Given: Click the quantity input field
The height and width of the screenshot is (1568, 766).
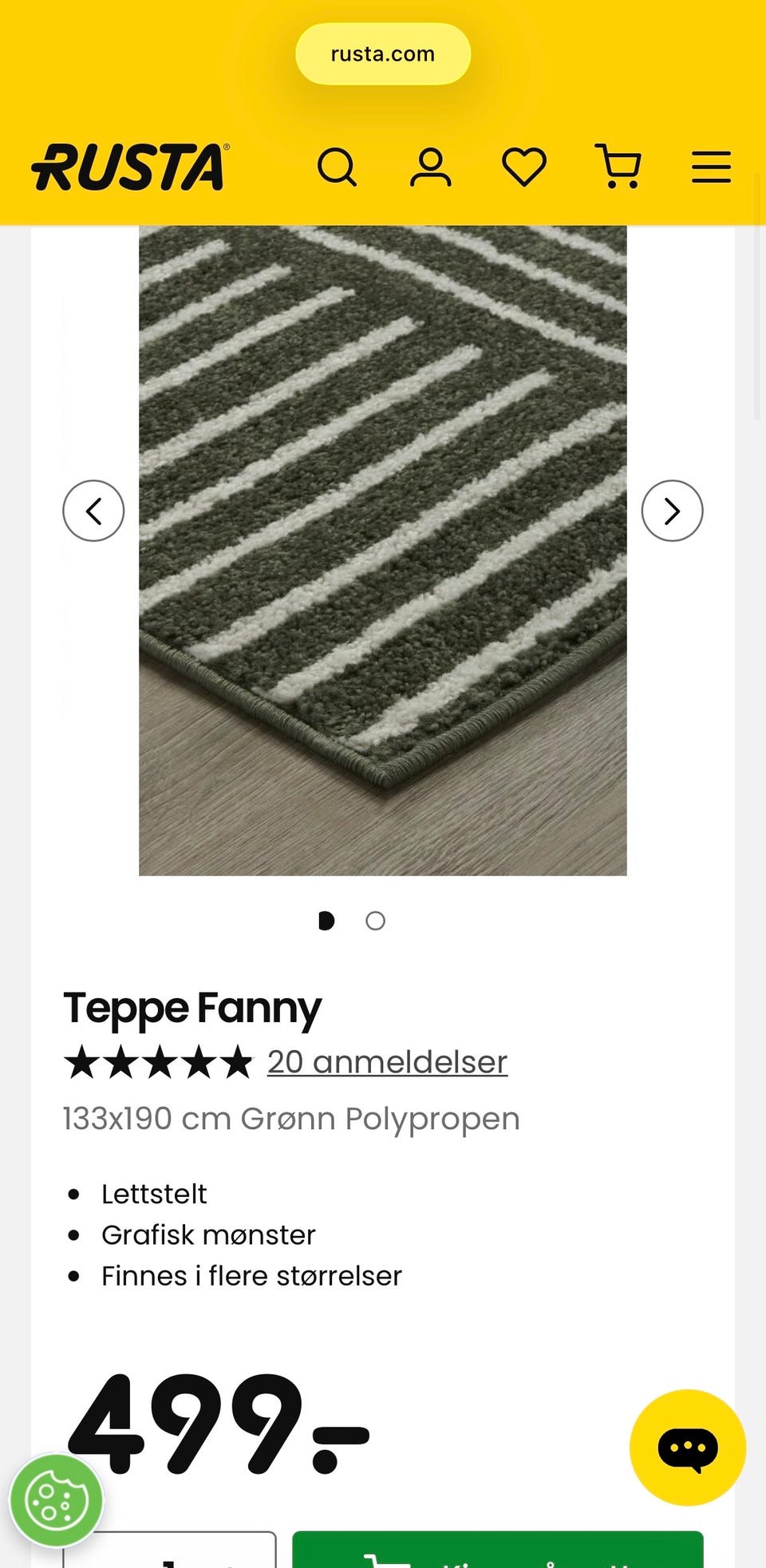Looking at the screenshot, I should pyautogui.click(x=170, y=1550).
